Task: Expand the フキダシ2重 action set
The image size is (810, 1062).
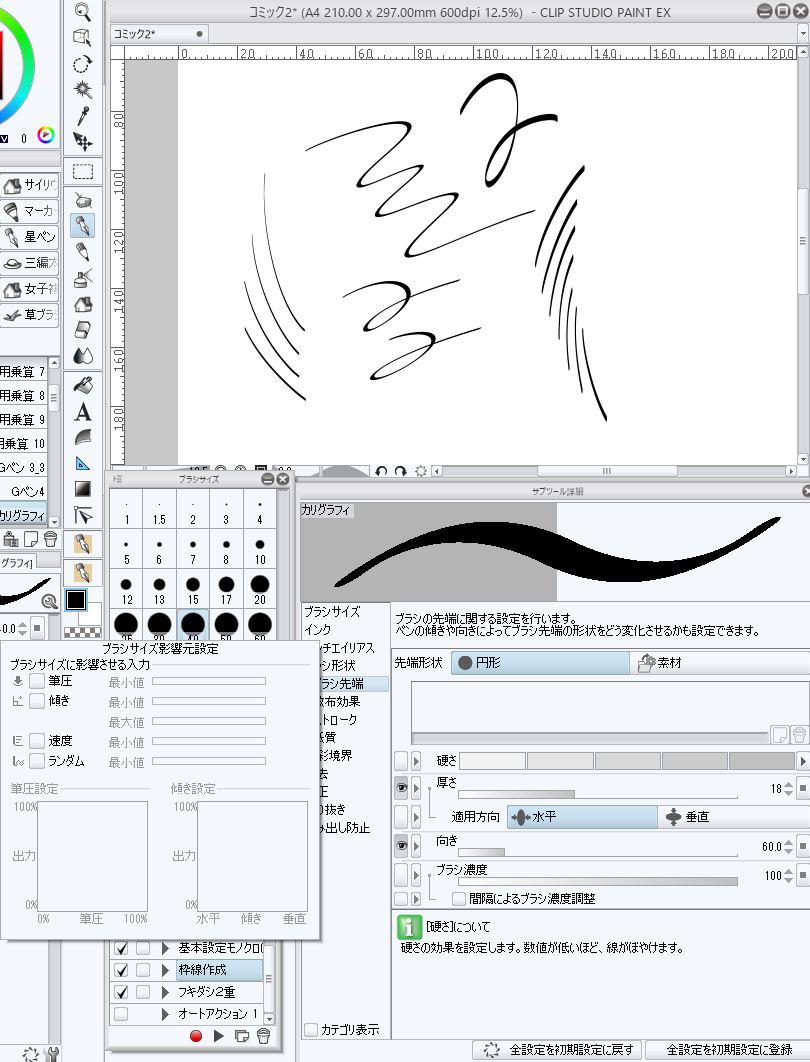Action: pyautogui.click(x=165, y=992)
